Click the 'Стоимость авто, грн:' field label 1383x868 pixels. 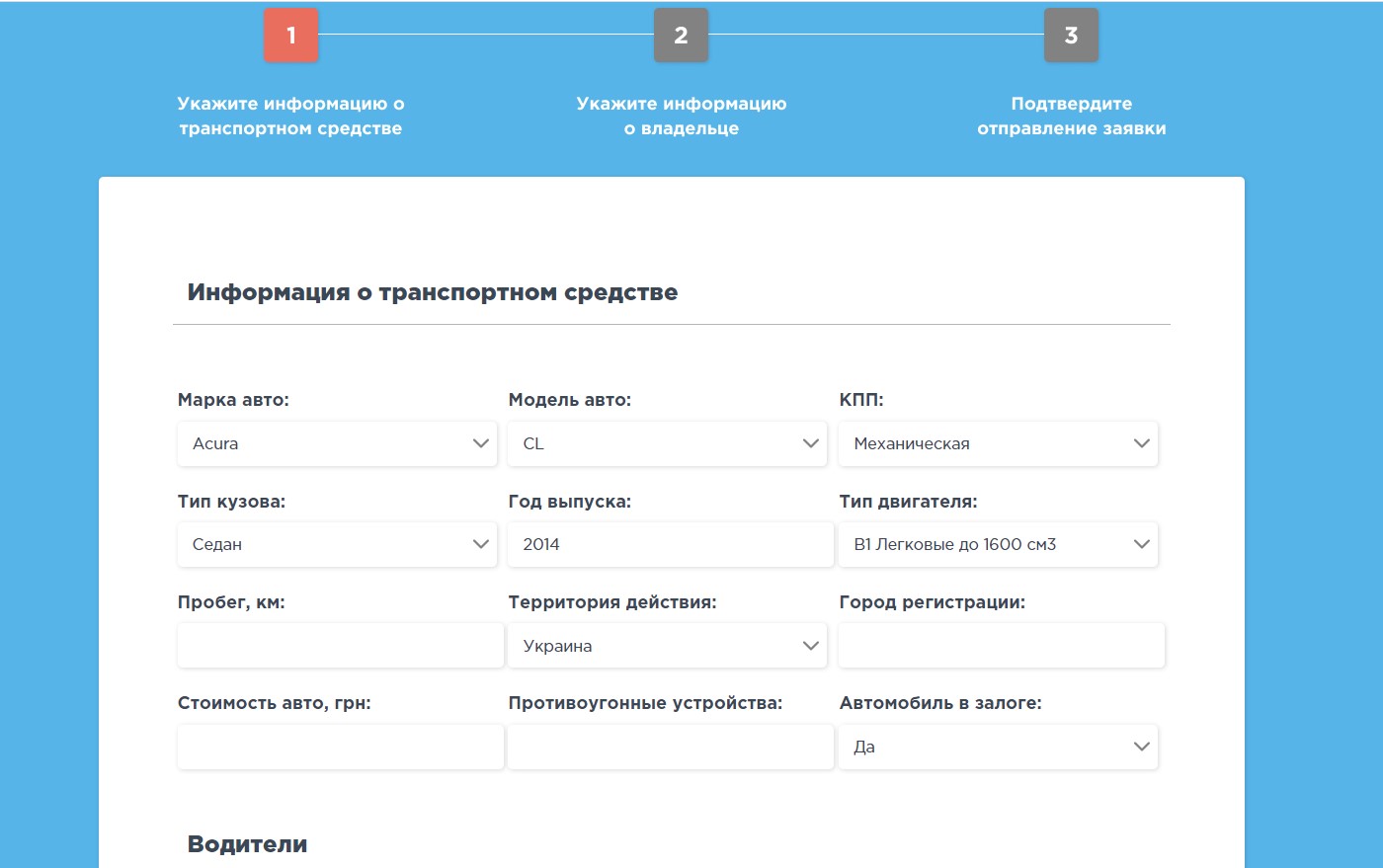point(275,703)
